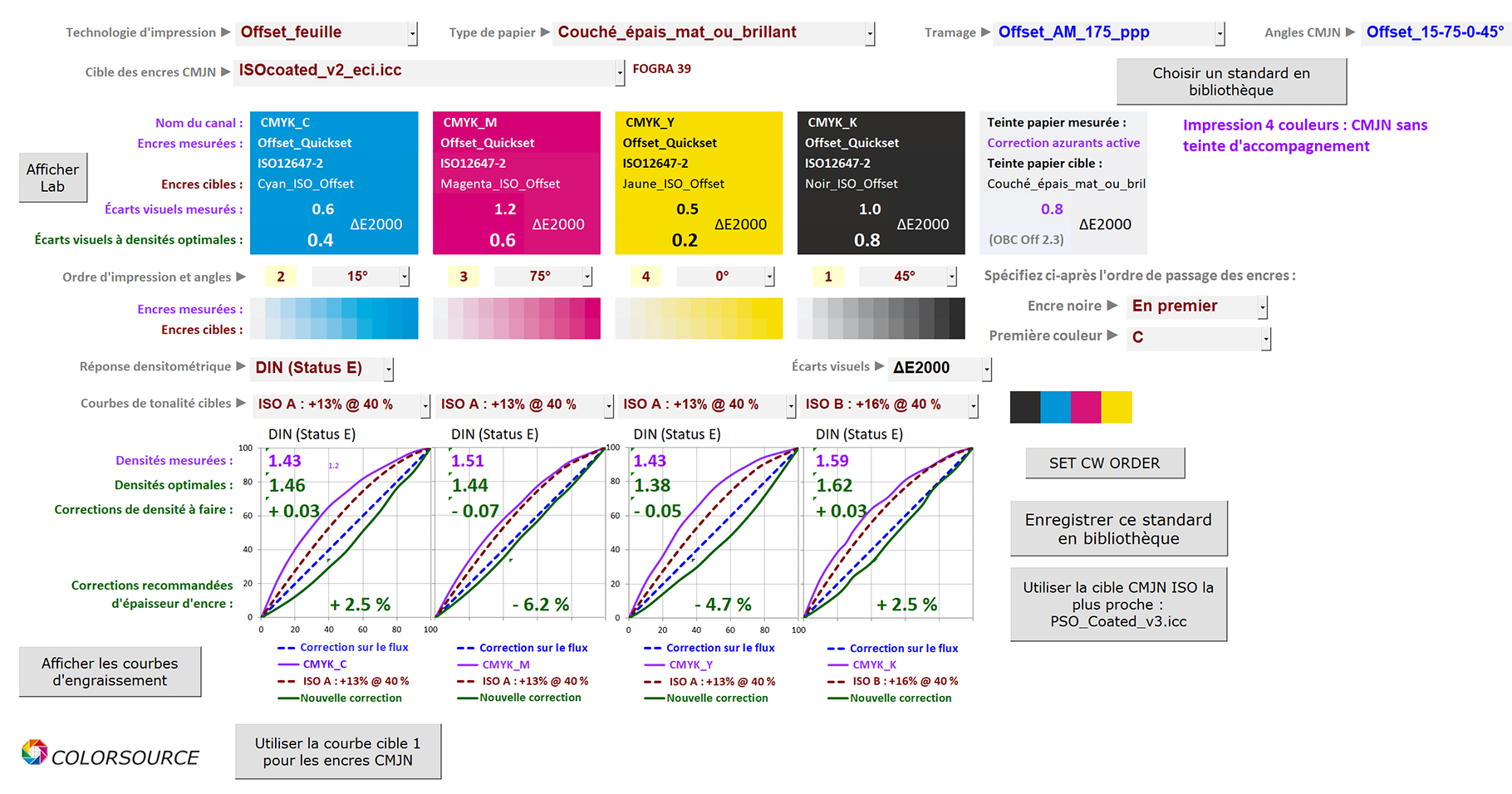The height and width of the screenshot is (794, 1512).
Task: Open the Première couleur dropdown
Action: (x=1266, y=338)
